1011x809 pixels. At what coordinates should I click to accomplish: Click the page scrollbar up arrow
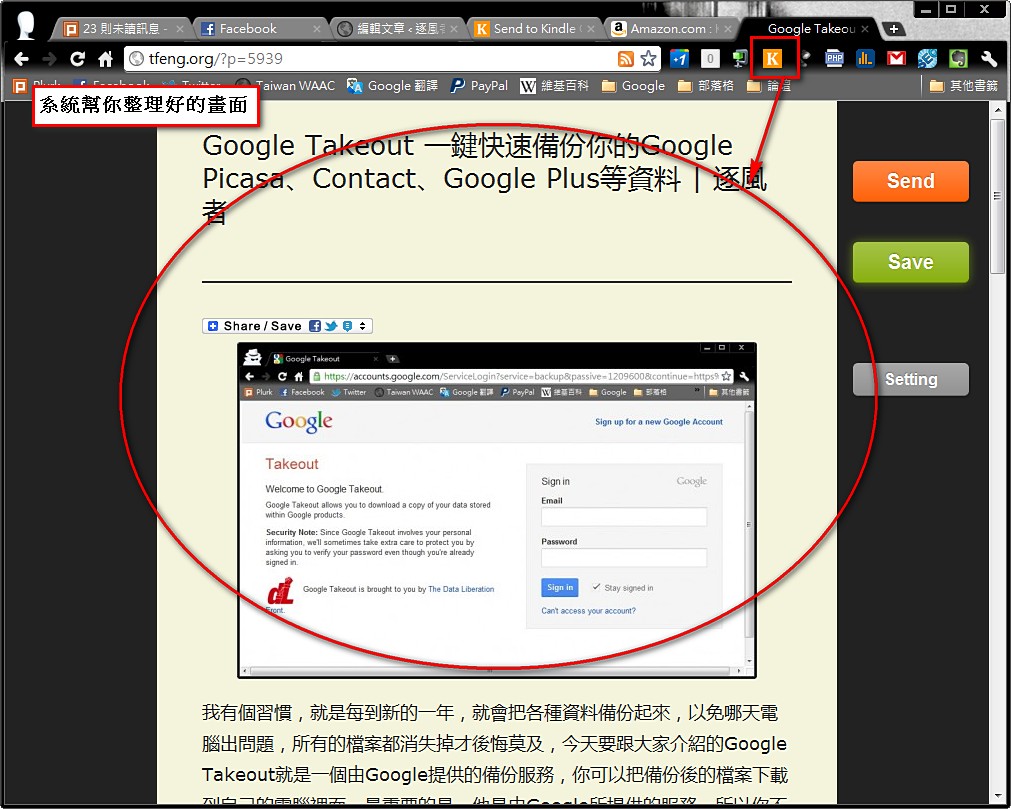997,110
